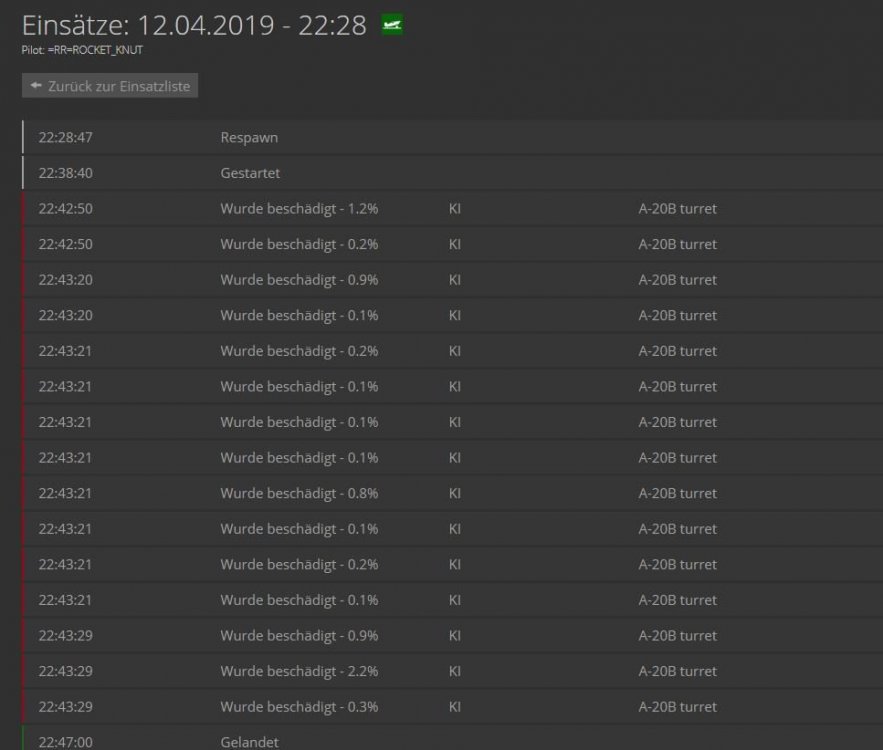Select the 0.9% damage entry at 22:43:20

coord(299,280)
